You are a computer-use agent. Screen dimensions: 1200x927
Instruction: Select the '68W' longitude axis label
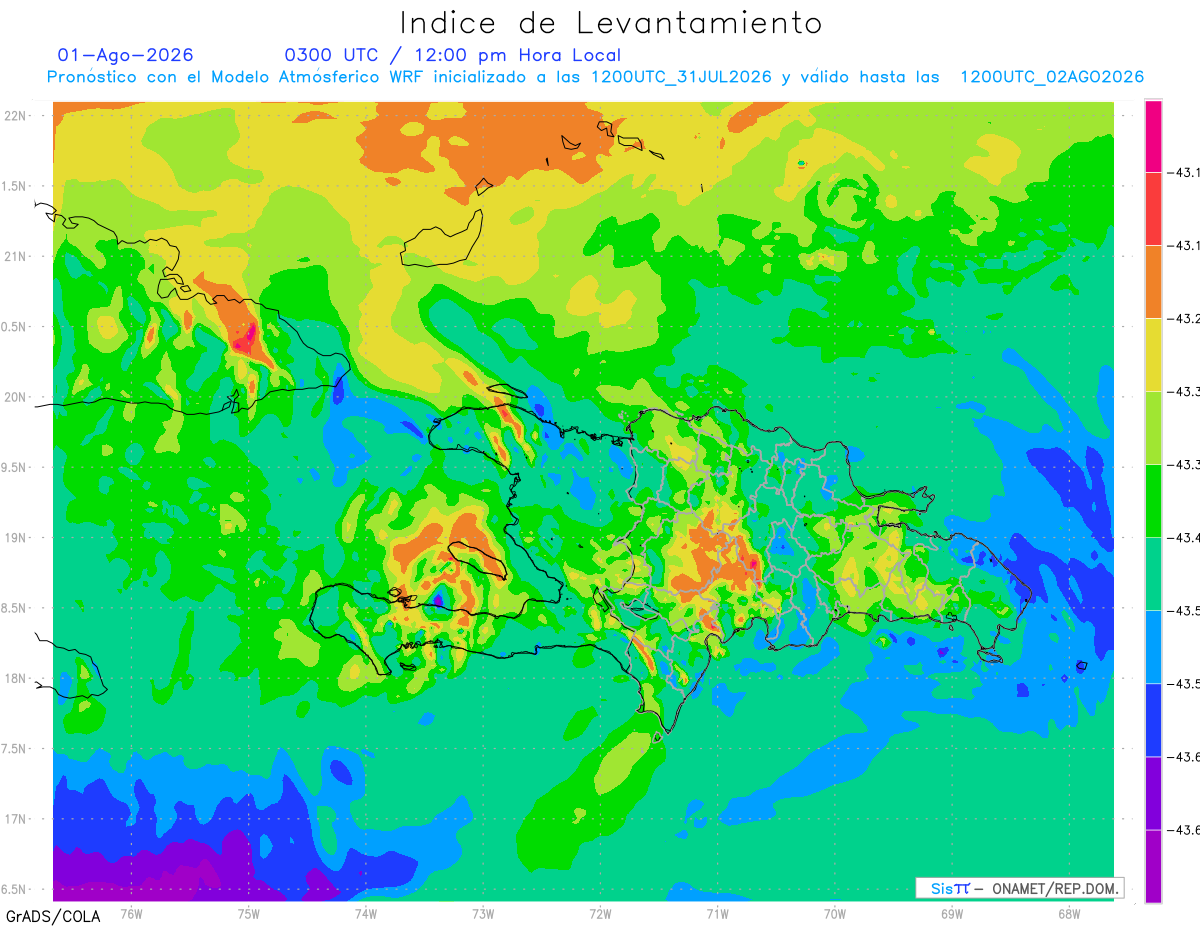click(1068, 913)
